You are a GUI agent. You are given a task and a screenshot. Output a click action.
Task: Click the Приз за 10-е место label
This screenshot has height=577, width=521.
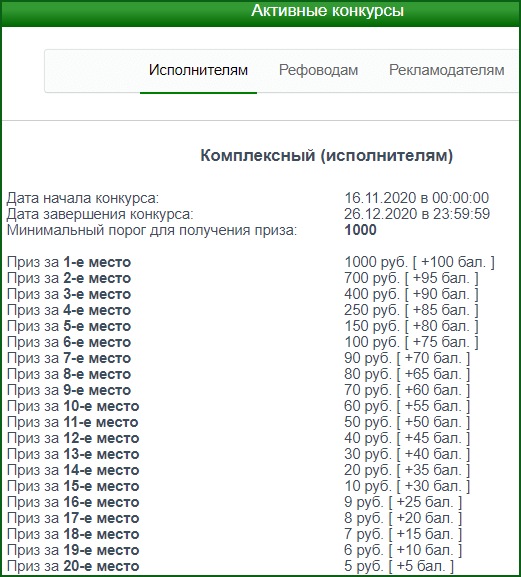pos(73,406)
